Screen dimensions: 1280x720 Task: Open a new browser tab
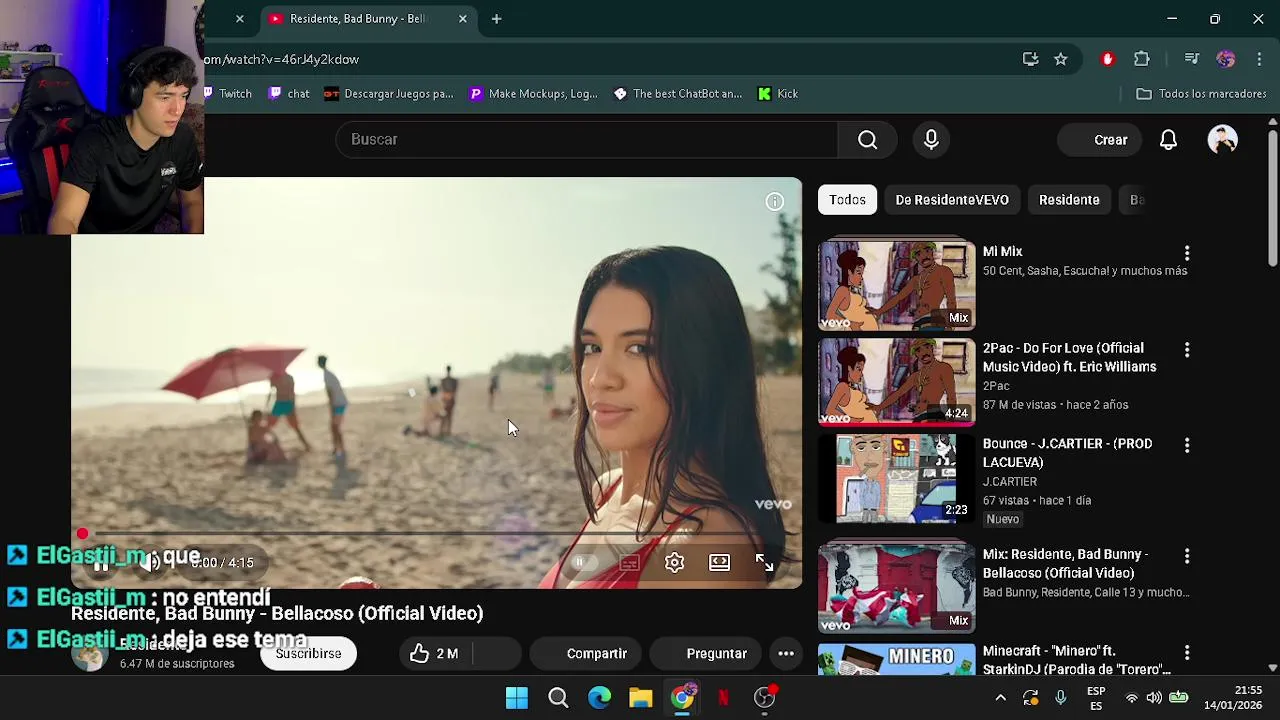[x=496, y=19]
